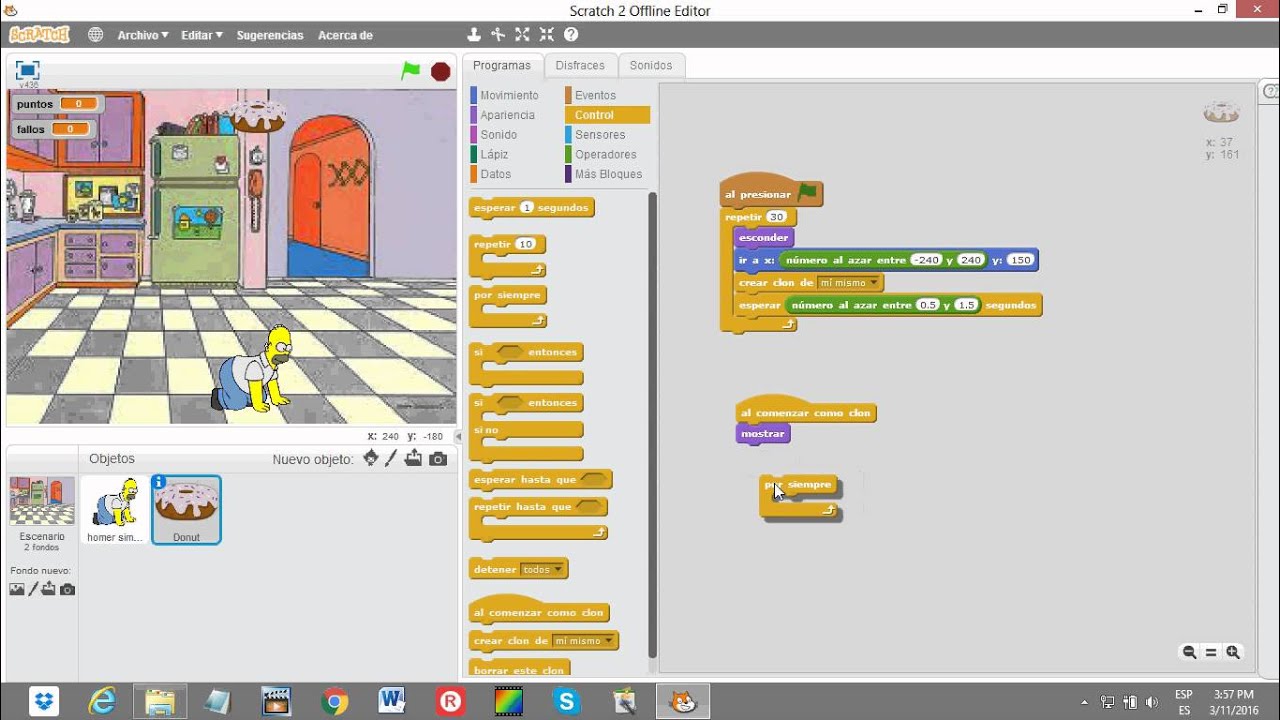Click the 'esperar hasta que' palette block
This screenshot has height=720, width=1280.
click(x=540, y=480)
